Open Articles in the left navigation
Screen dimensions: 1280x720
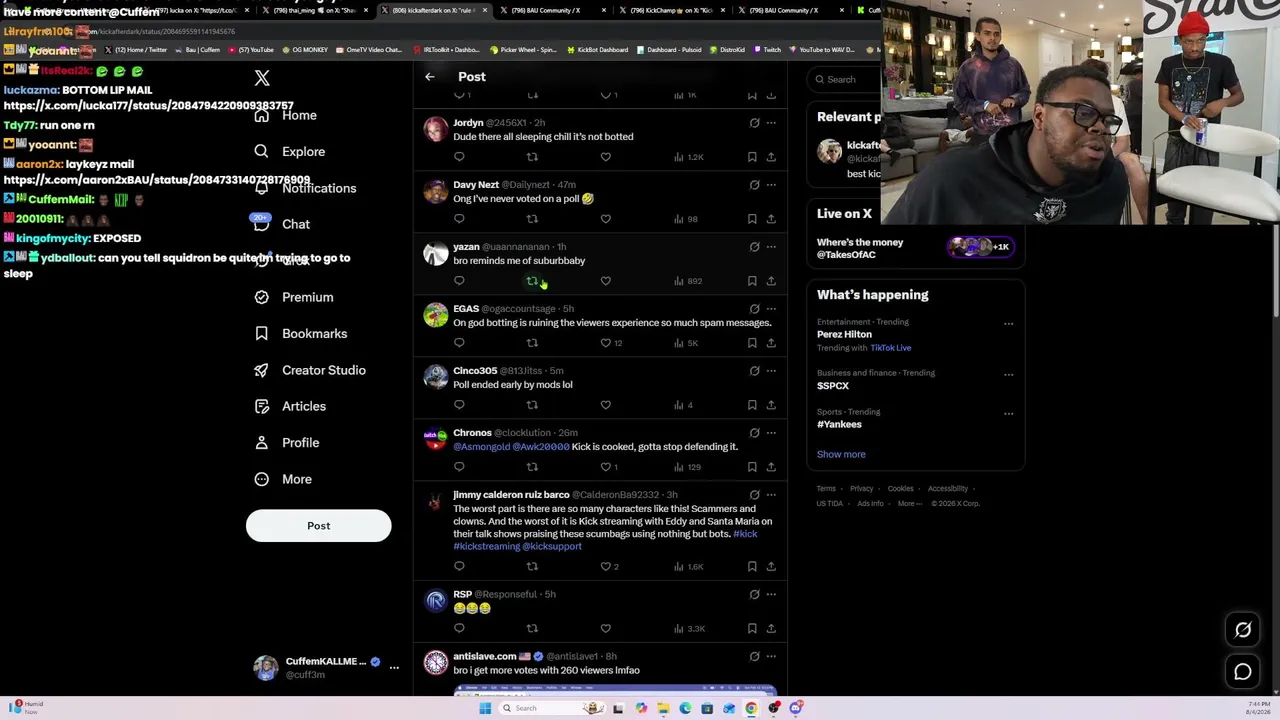click(290, 407)
